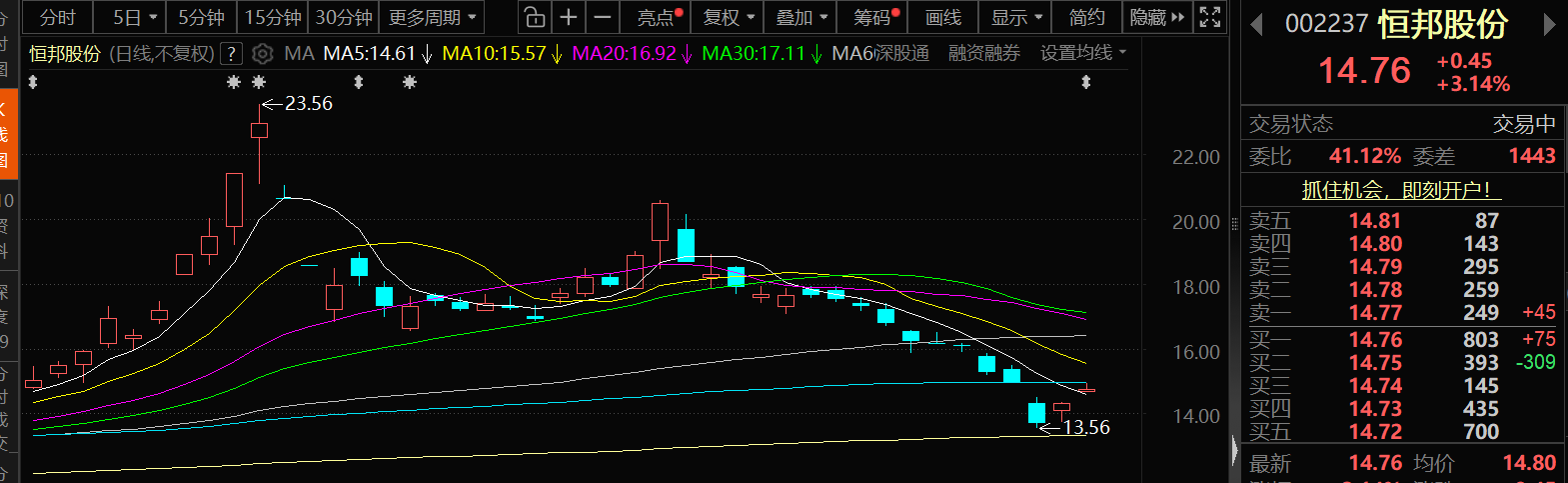1568x483 pixels.
Task: Switch to 5分钟 chart period
Action: [201, 17]
